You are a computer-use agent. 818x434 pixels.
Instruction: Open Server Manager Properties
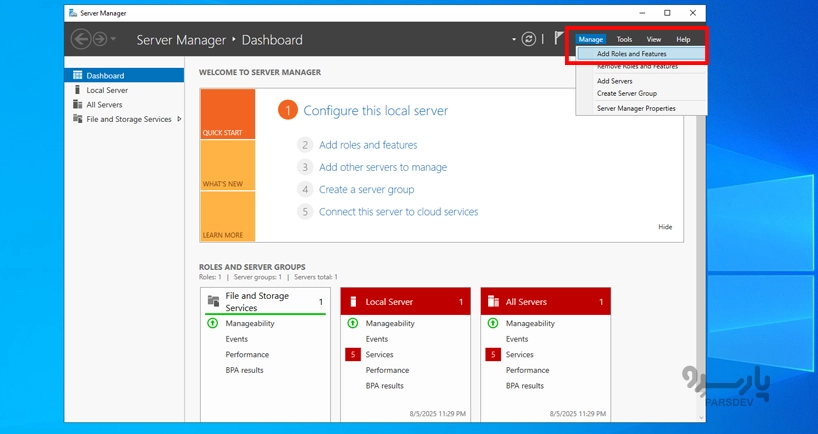point(641,108)
